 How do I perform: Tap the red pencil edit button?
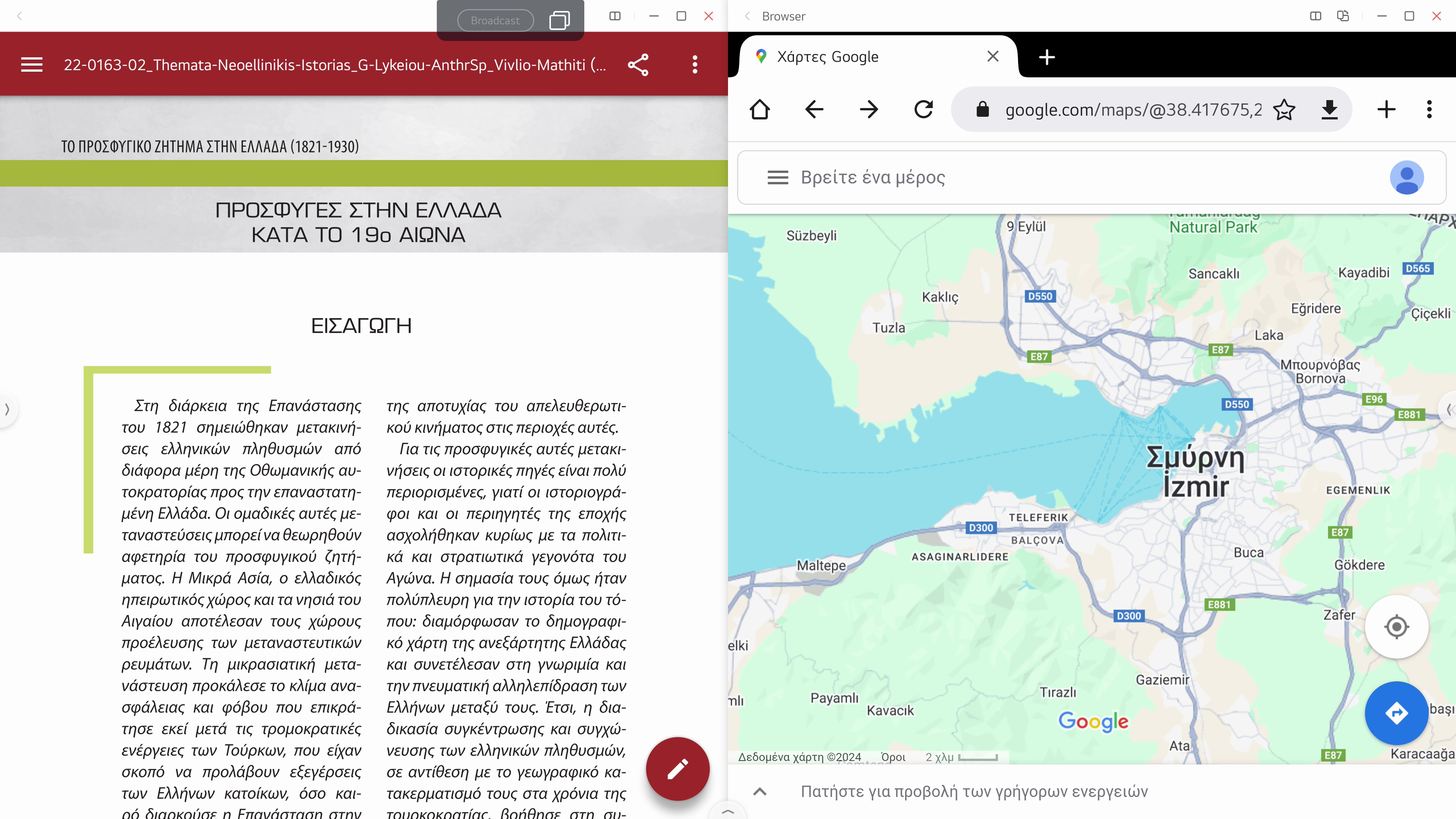678,769
